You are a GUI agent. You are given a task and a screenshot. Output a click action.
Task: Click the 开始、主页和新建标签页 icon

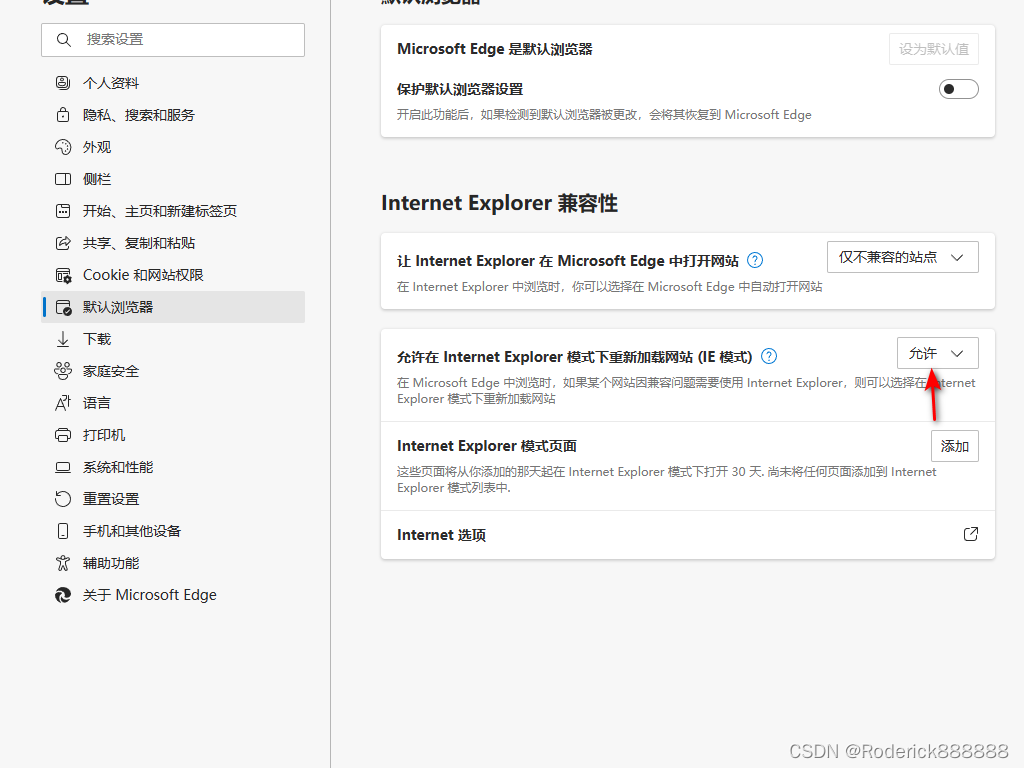63,211
